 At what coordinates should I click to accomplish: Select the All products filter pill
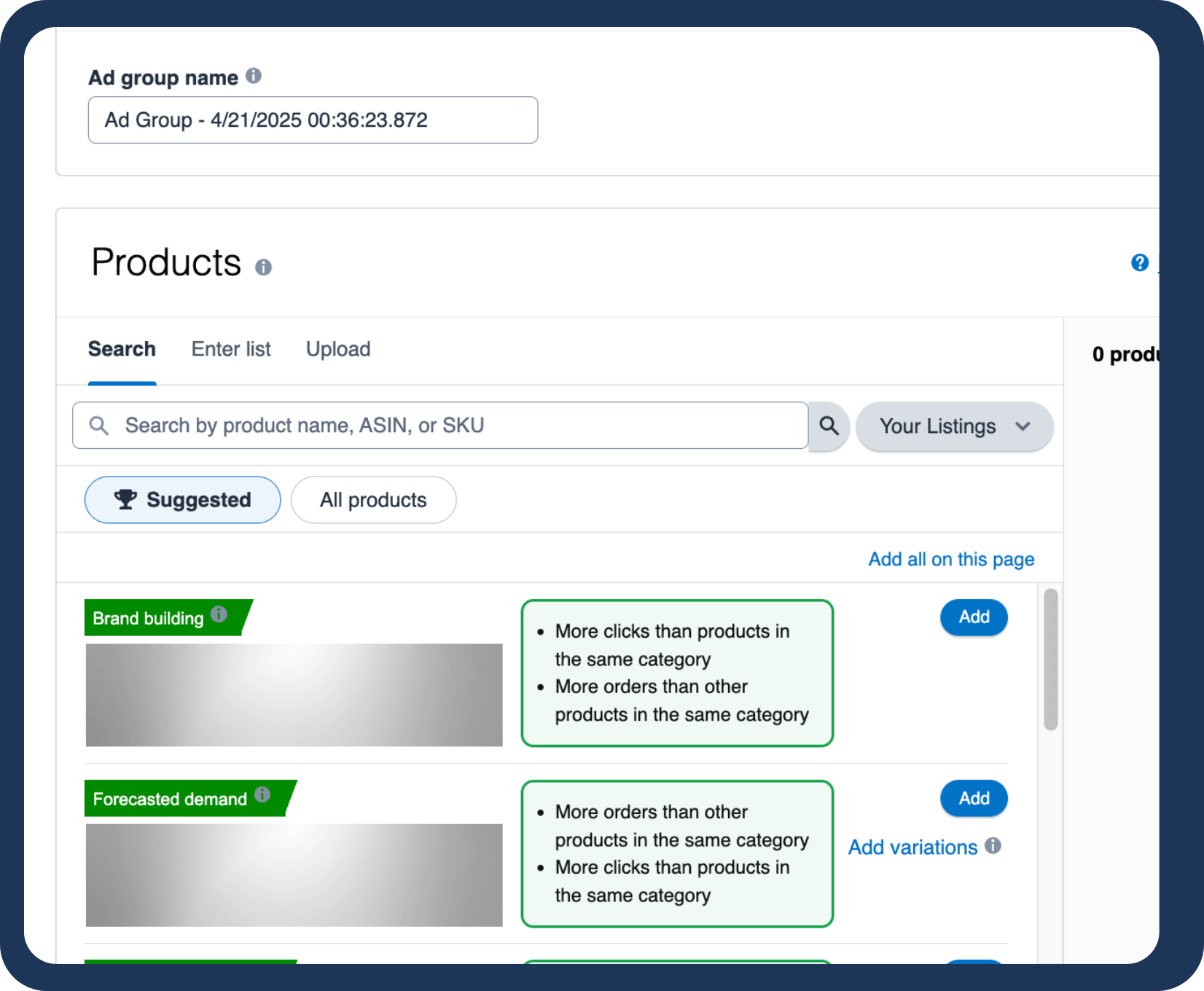tap(373, 500)
